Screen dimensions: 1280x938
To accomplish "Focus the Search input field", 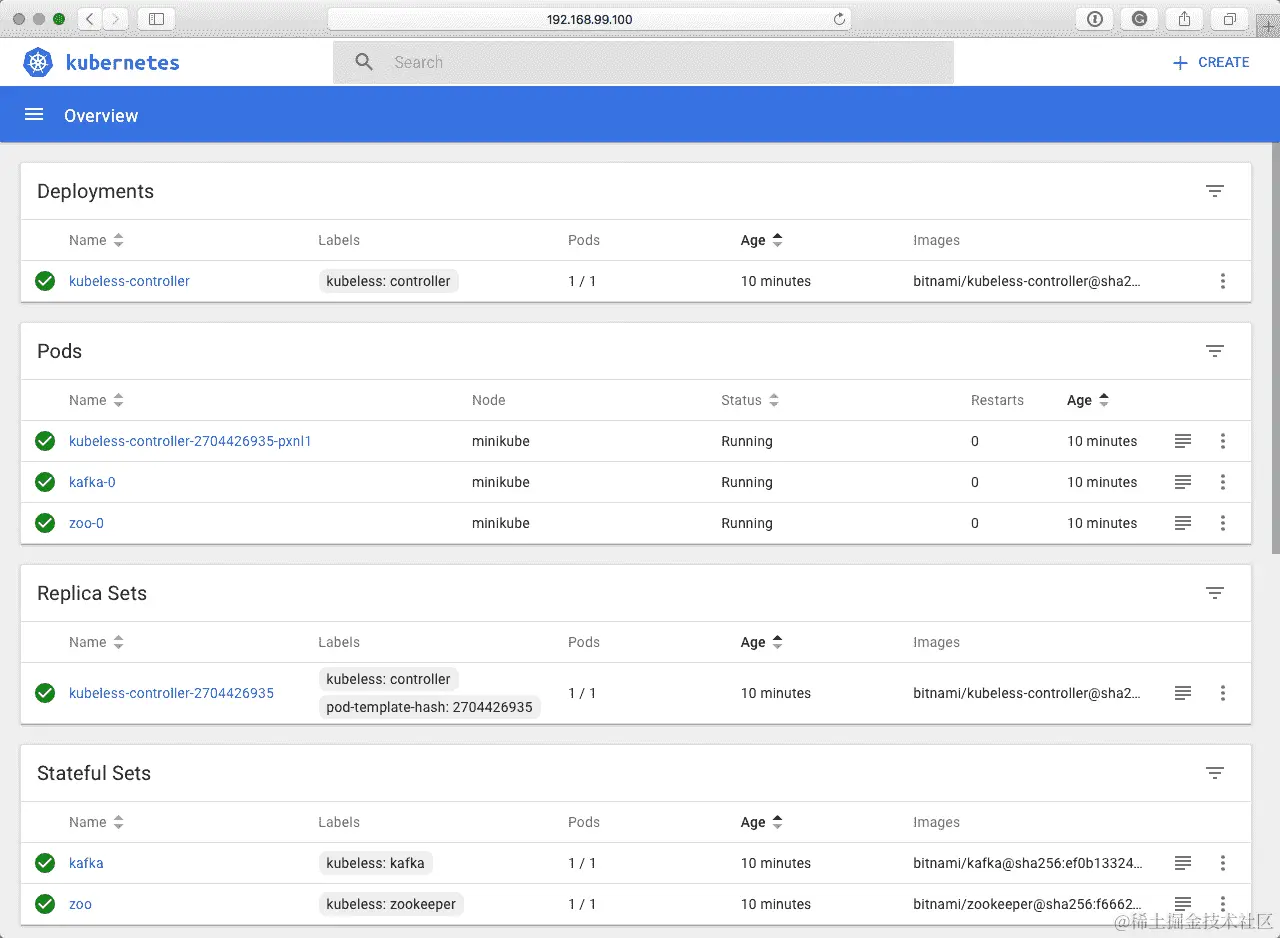I will [x=643, y=62].
